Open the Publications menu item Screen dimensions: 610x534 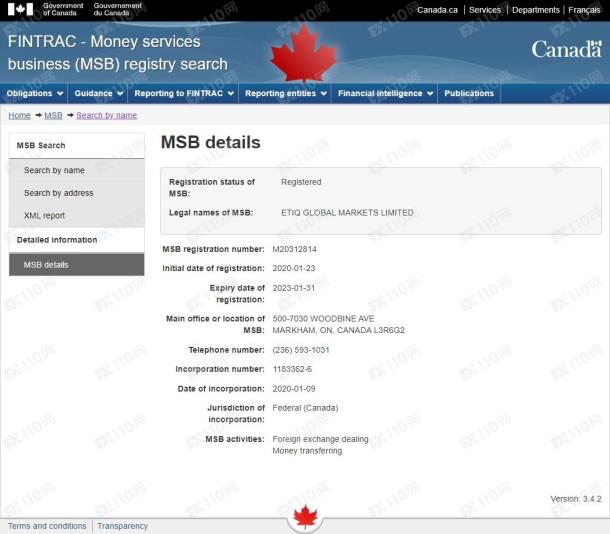point(469,94)
